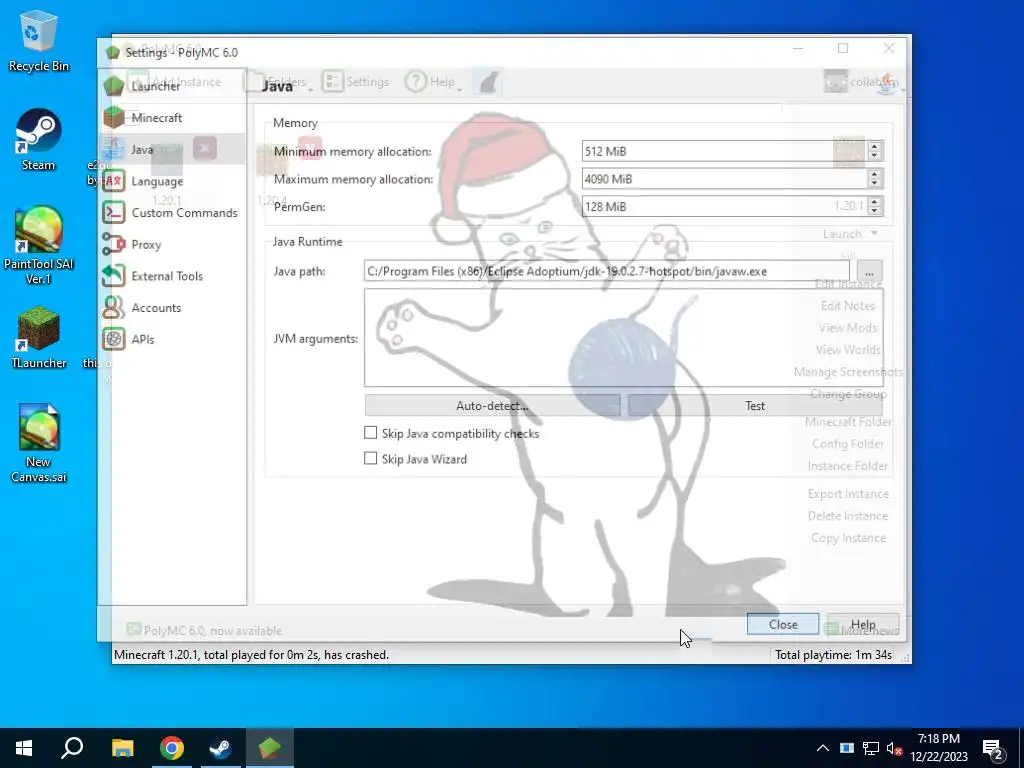The height and width of the screenshot is (768, 1024).
Task: Close the Settings dialog with Close
Action: coord(783,624)
